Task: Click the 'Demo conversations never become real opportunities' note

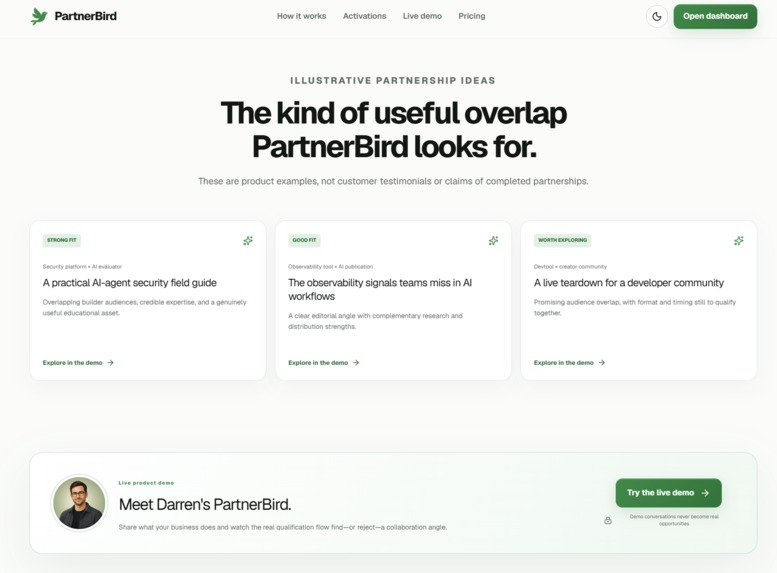Action: (674, 520)
